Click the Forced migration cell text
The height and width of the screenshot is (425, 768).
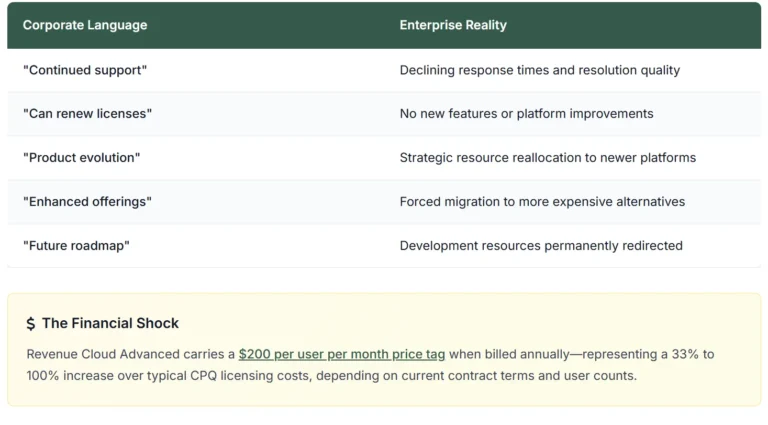coord(542,202)
